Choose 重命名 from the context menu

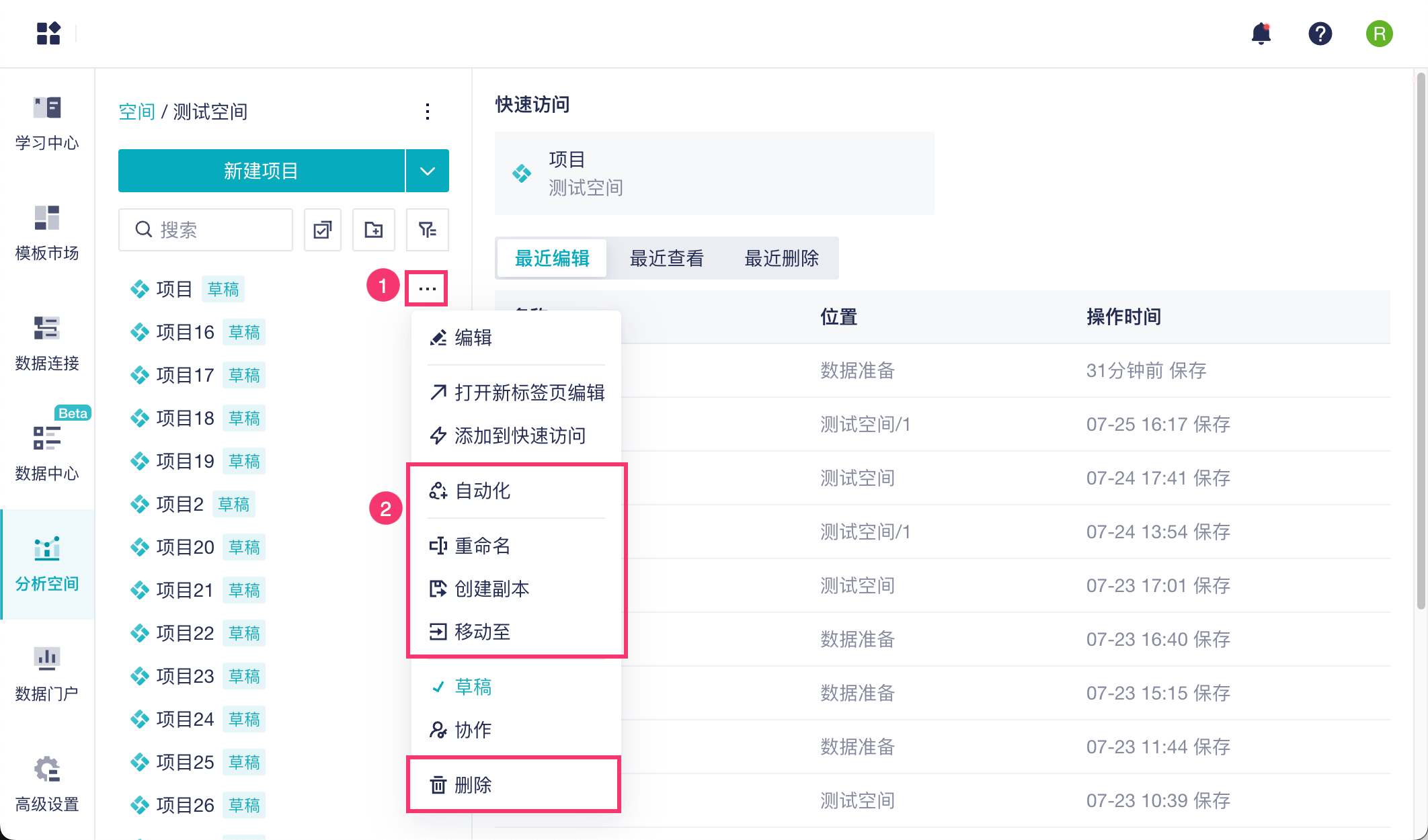(x=482, y=546)
